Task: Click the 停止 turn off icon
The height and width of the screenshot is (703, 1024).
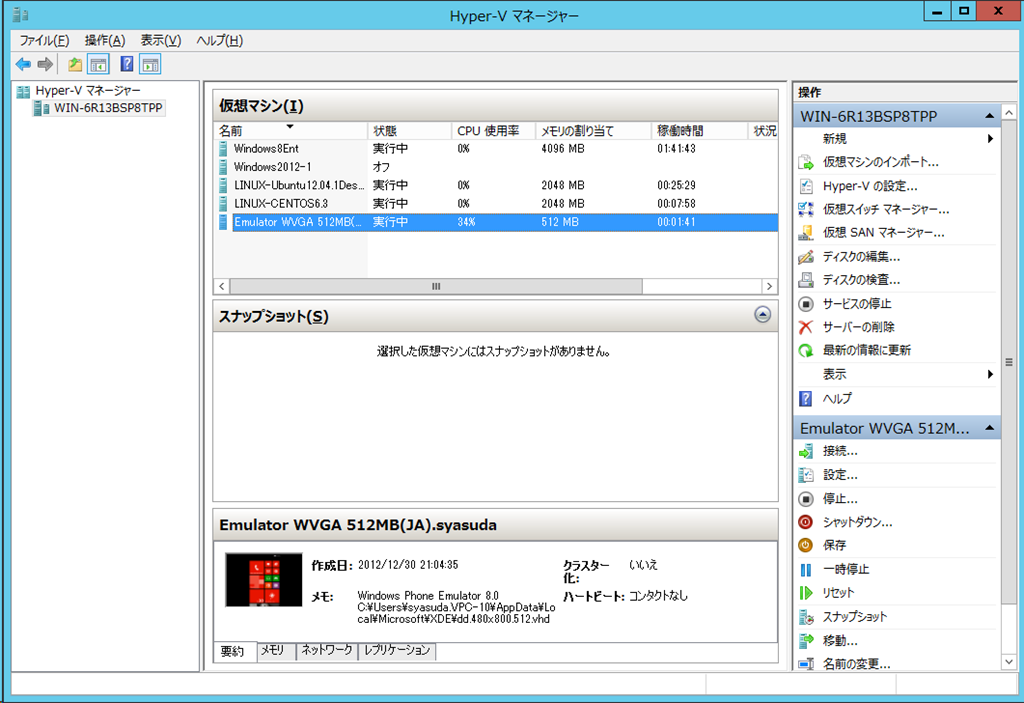Action: click(806, 499)
